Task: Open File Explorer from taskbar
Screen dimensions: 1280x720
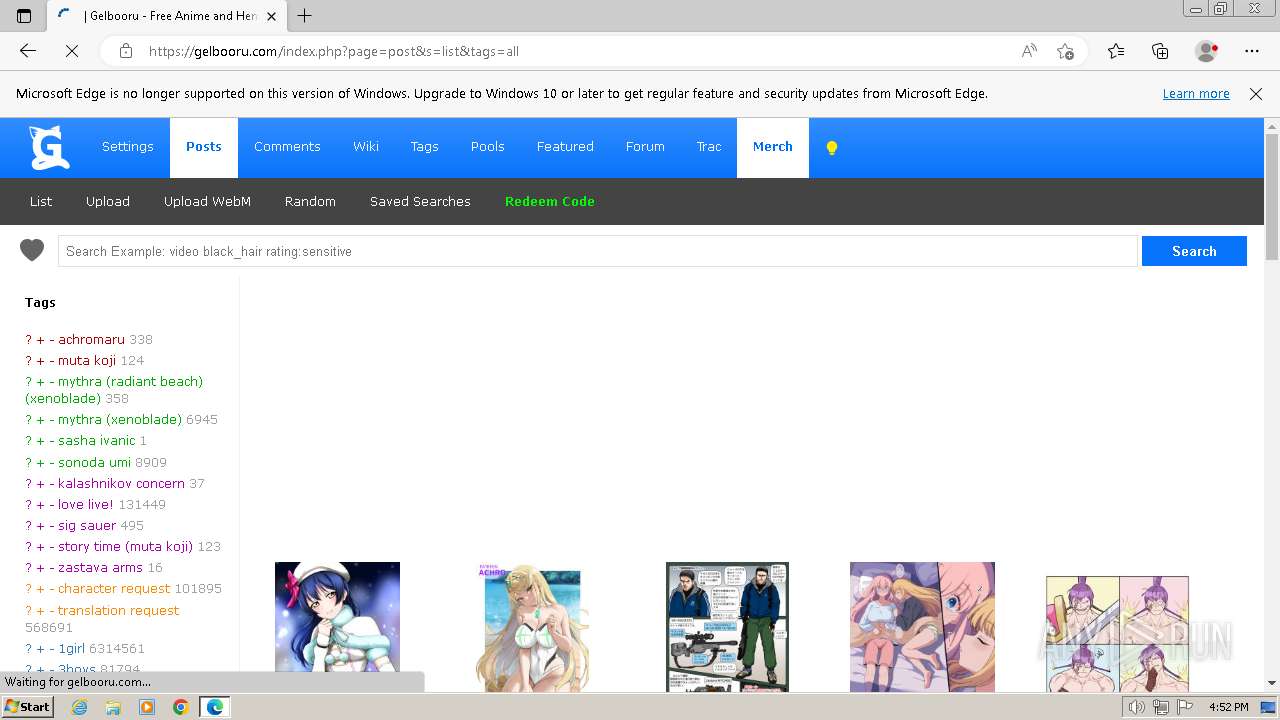Action: [113, 707]
